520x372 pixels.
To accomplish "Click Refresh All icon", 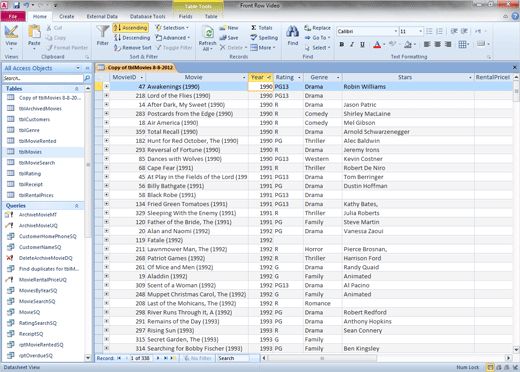I will [x=208, y=37].
